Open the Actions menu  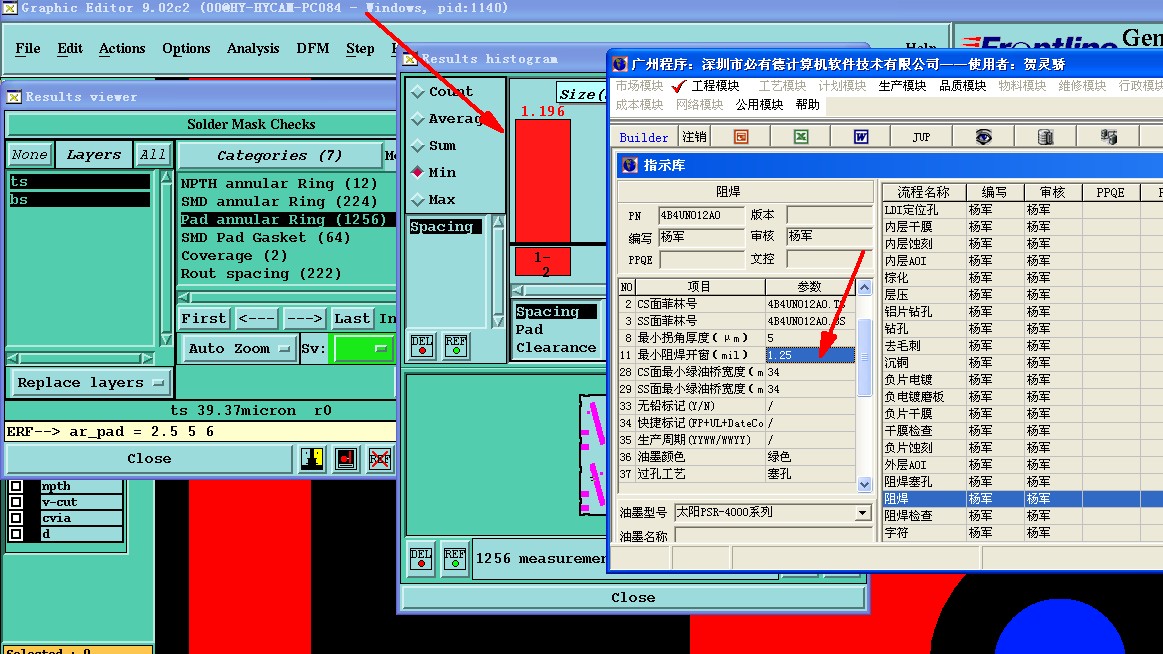coord(122,49)
